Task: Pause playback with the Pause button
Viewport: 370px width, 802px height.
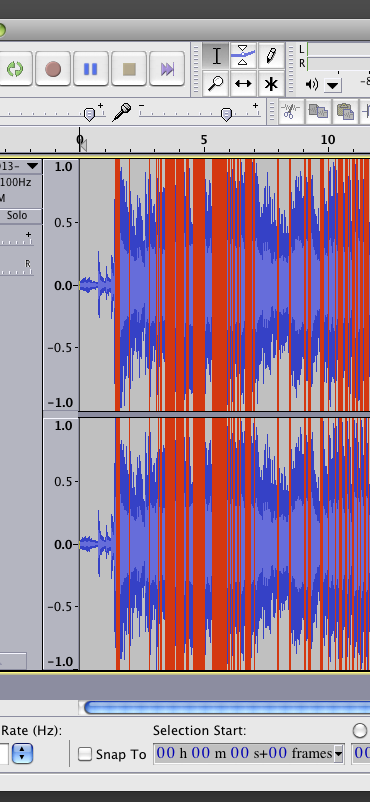Action: click(x=91, y=69)
